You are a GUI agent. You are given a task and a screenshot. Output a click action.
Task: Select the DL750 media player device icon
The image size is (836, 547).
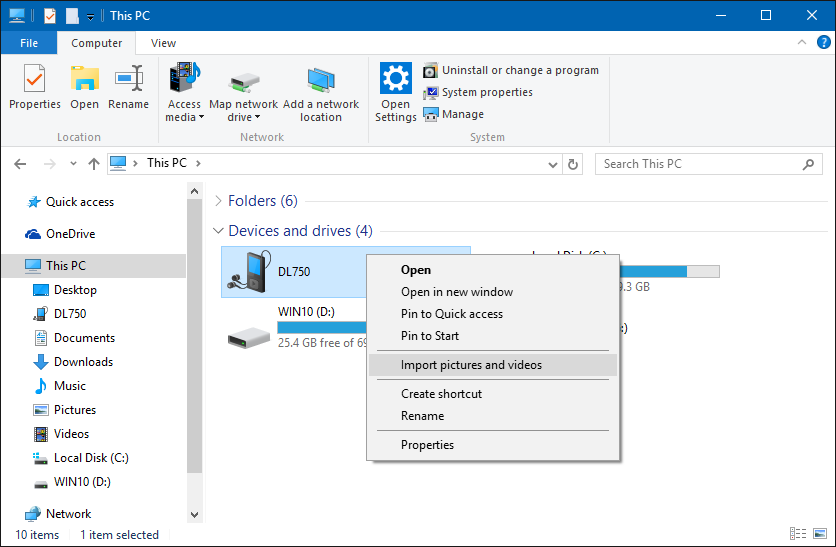pos(249,271)
